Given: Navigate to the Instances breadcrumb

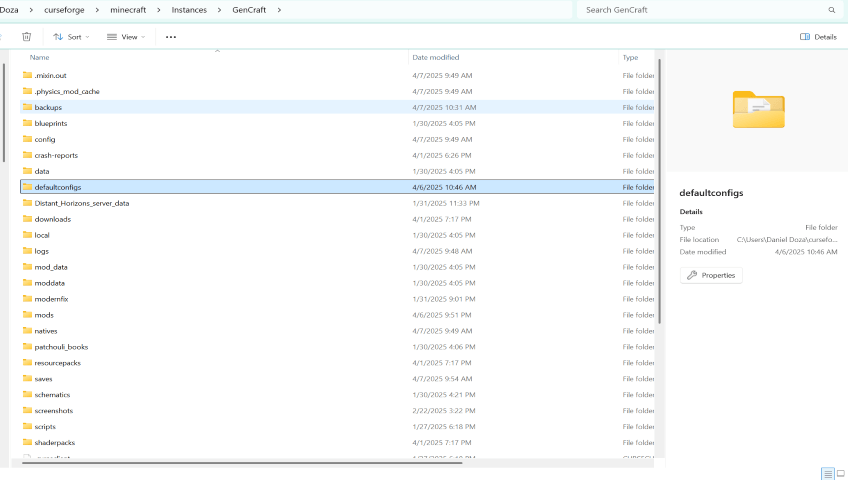Looking at the screenshot, I should point(189,10).
